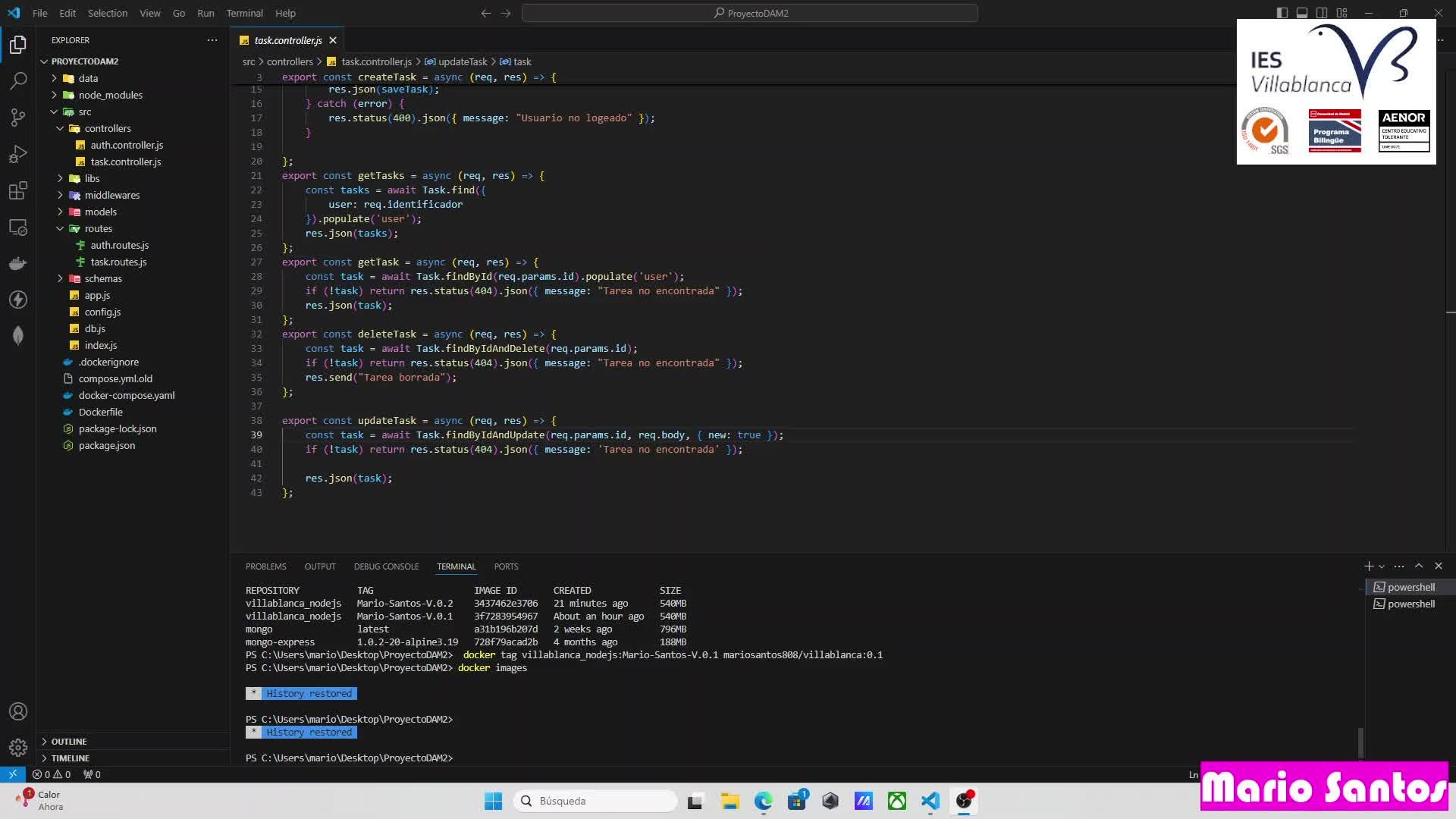Open Source Control view
This screenshot has width=1456, height=819.
(18, 117)
